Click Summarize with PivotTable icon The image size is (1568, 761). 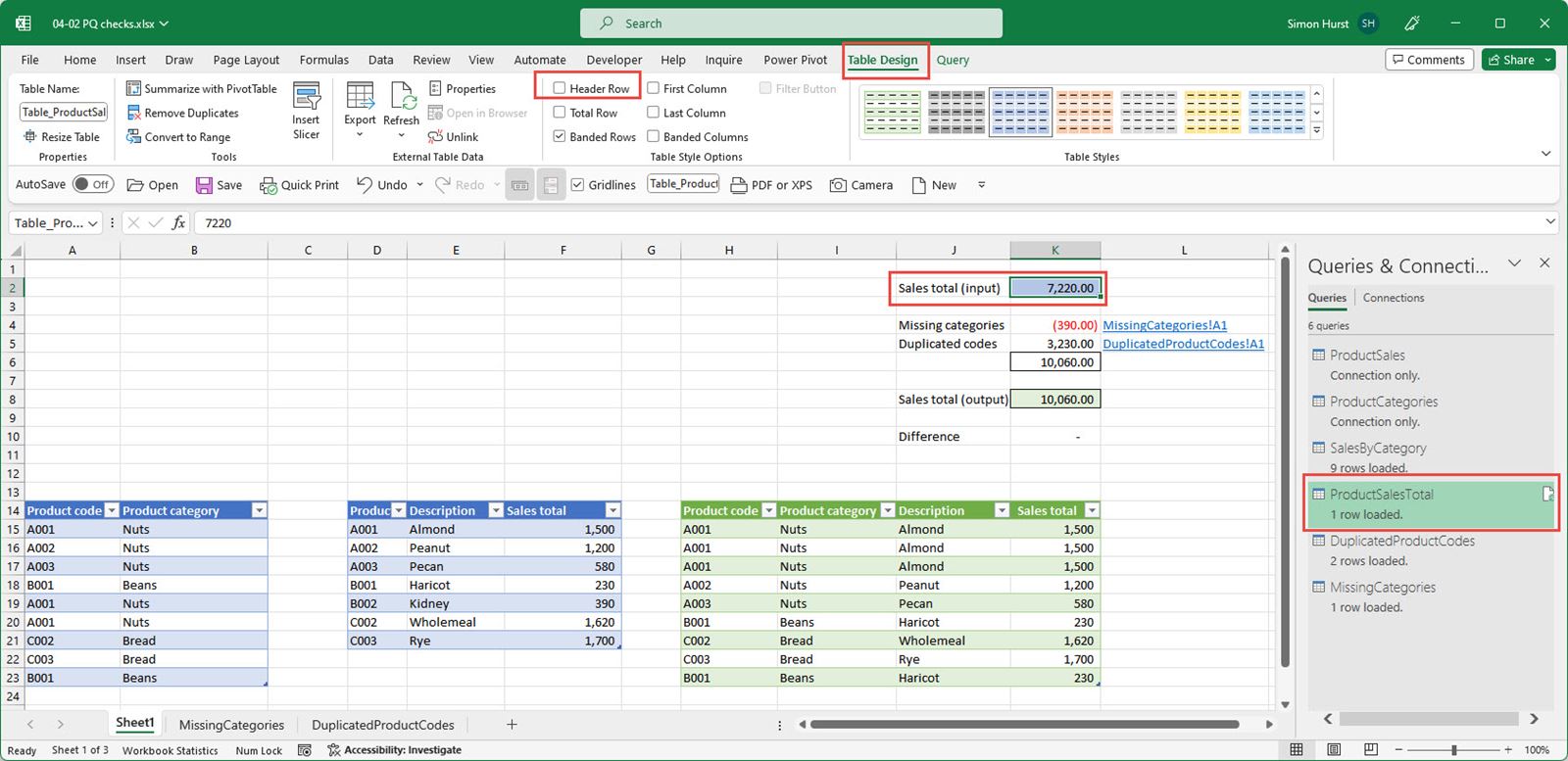pyautogui.click(x=134, y=89)
